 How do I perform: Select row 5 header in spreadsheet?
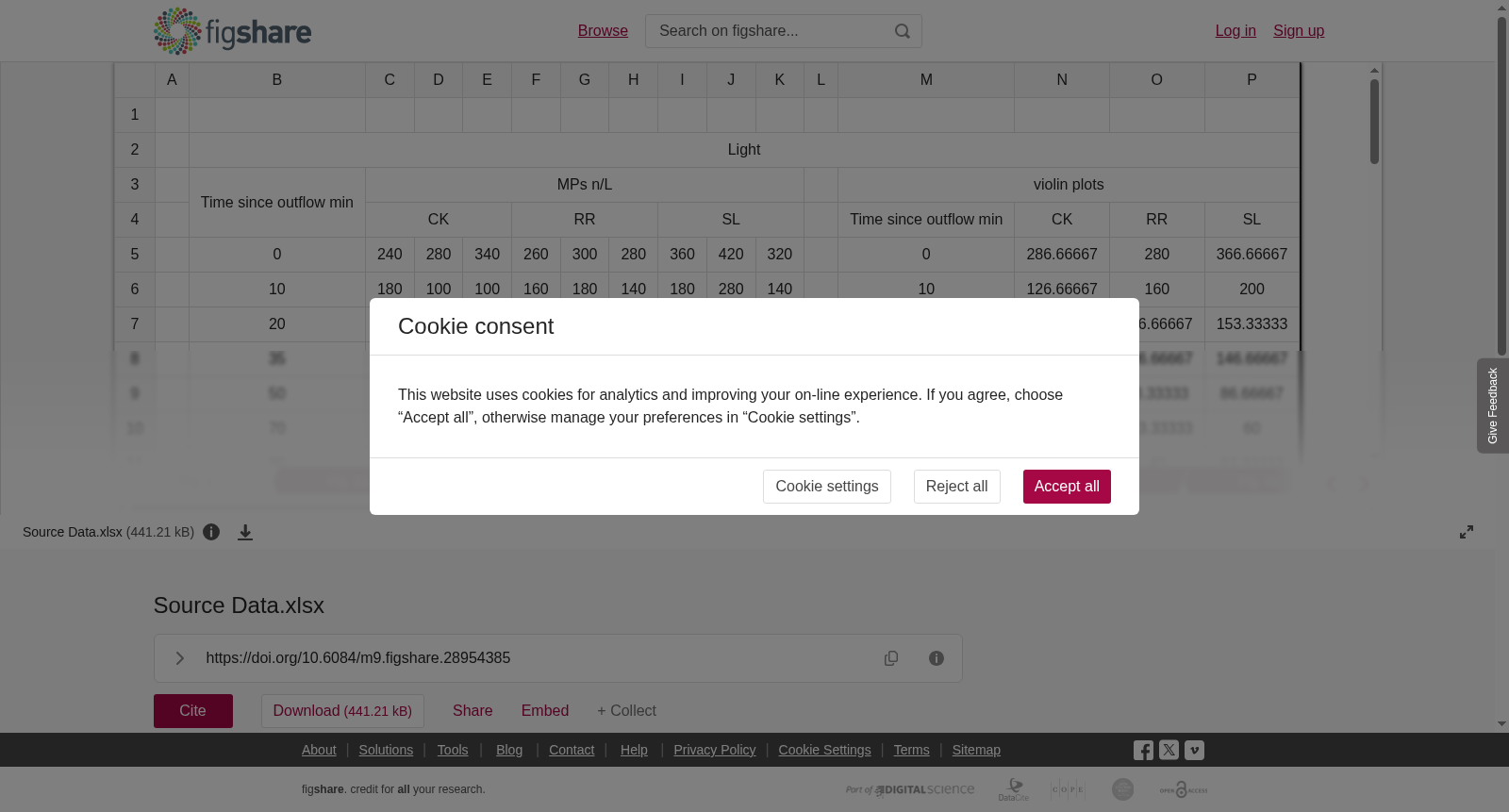coord(135,255)
